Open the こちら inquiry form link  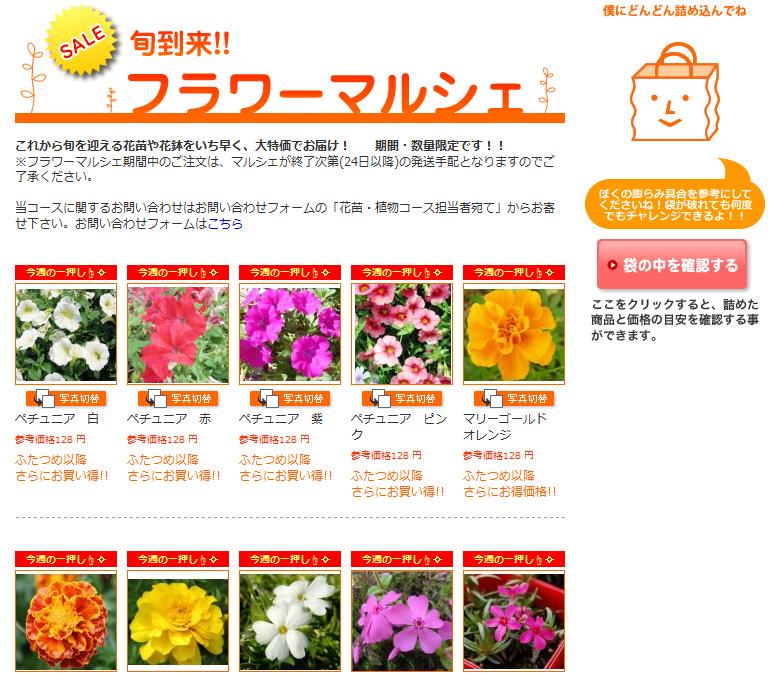pos(225,224)
